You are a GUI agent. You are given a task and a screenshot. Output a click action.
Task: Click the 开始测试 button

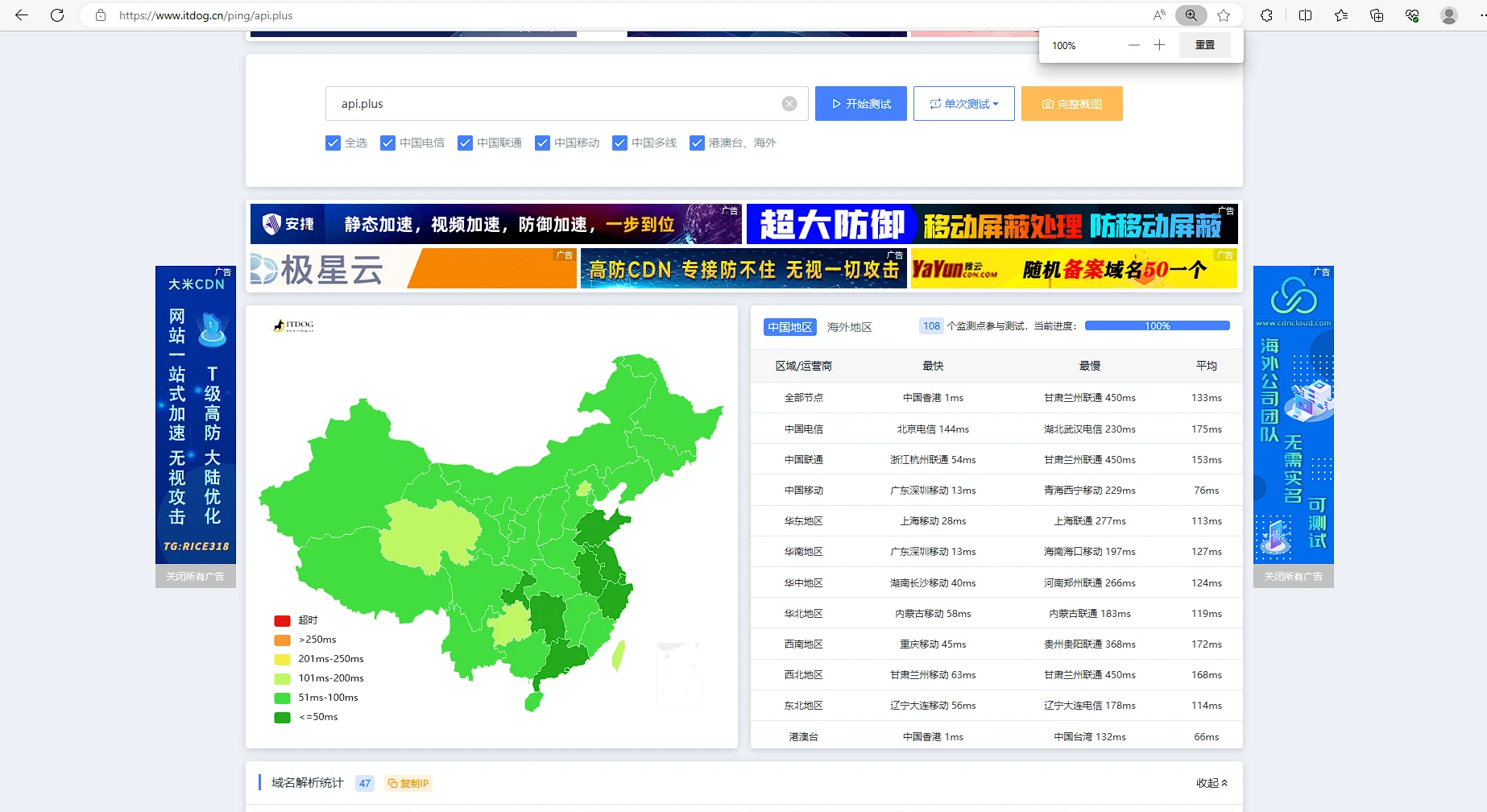point(860,104)
